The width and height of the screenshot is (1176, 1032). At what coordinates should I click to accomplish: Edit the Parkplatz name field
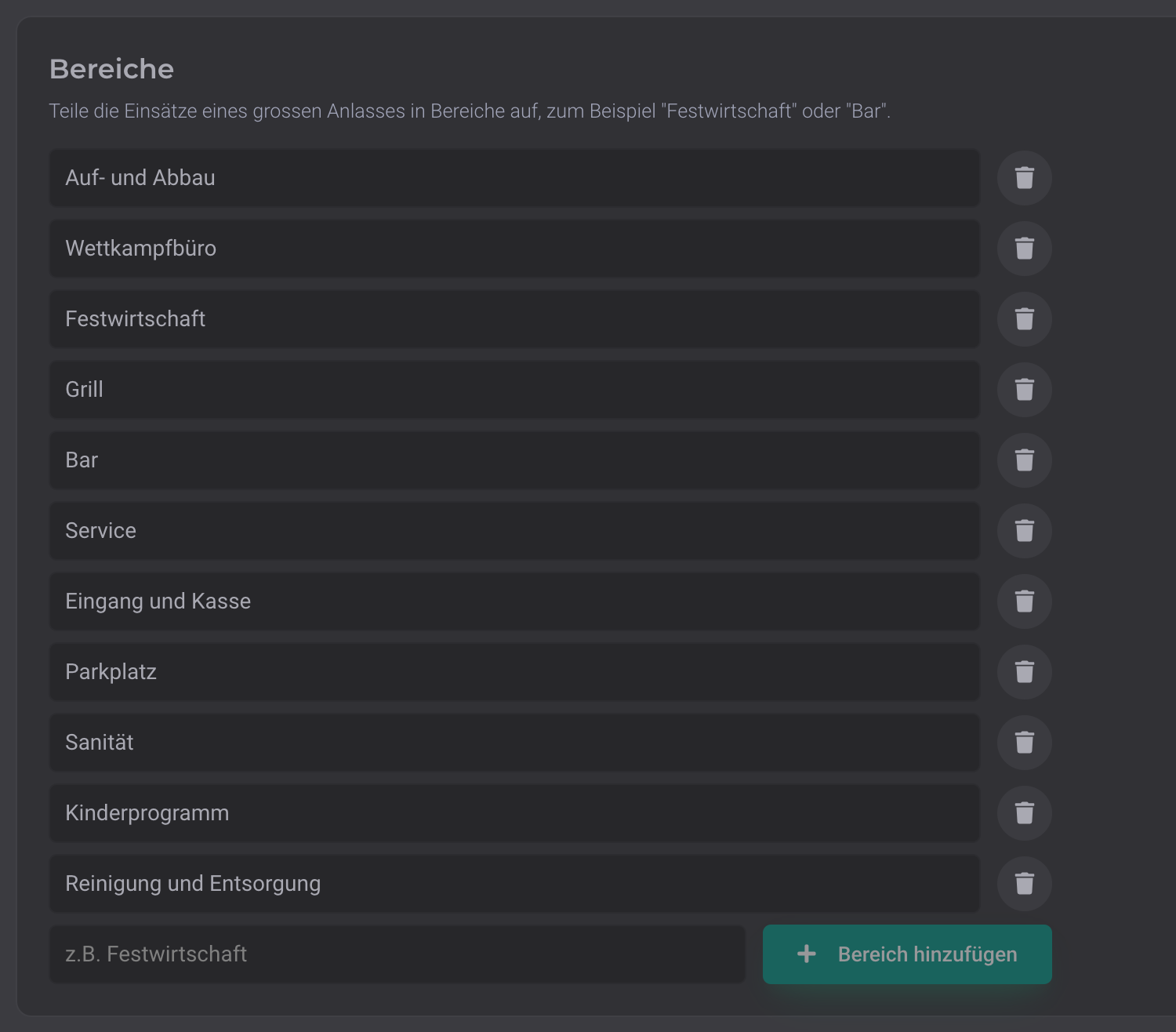point(514,672)
